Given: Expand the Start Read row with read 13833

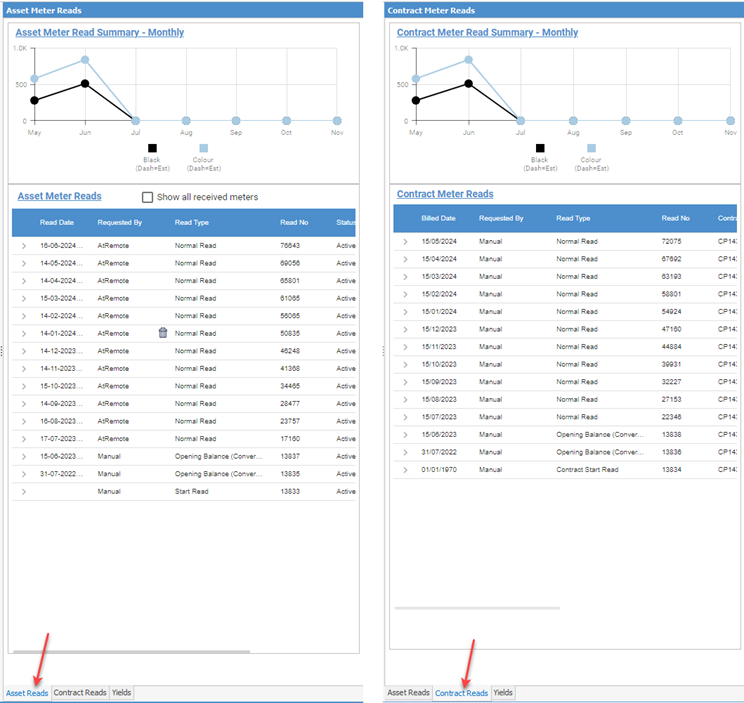Looking at the screenshot, I should pos(24,491).
